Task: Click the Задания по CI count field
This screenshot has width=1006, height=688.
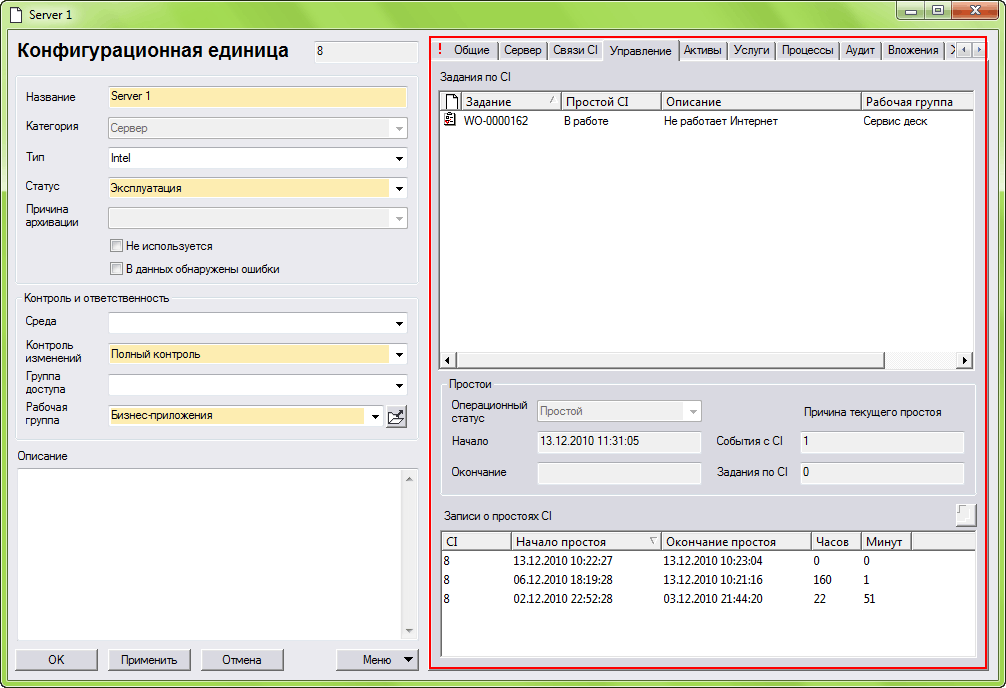Action: 882,473
